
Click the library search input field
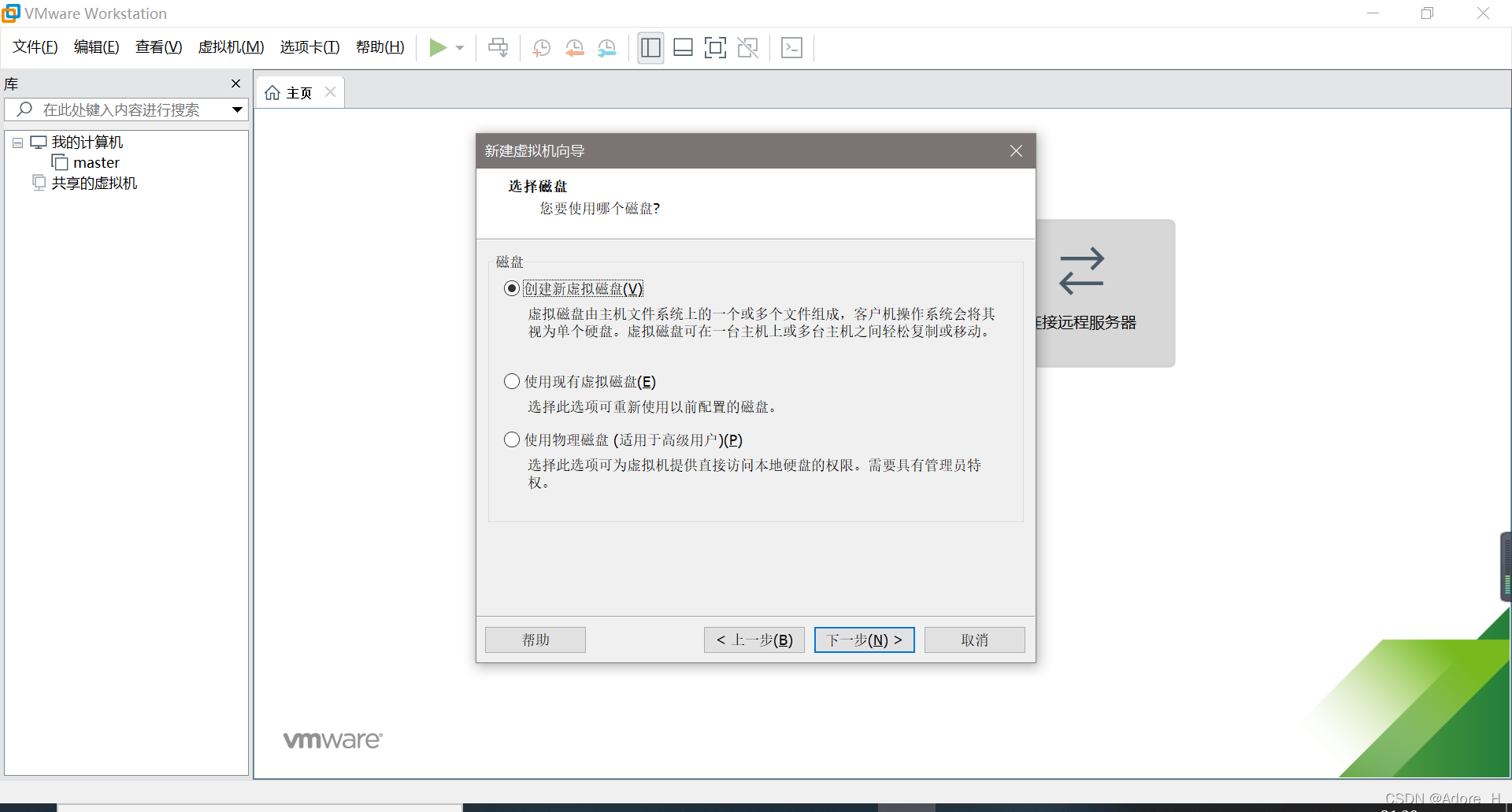point(126,109)
